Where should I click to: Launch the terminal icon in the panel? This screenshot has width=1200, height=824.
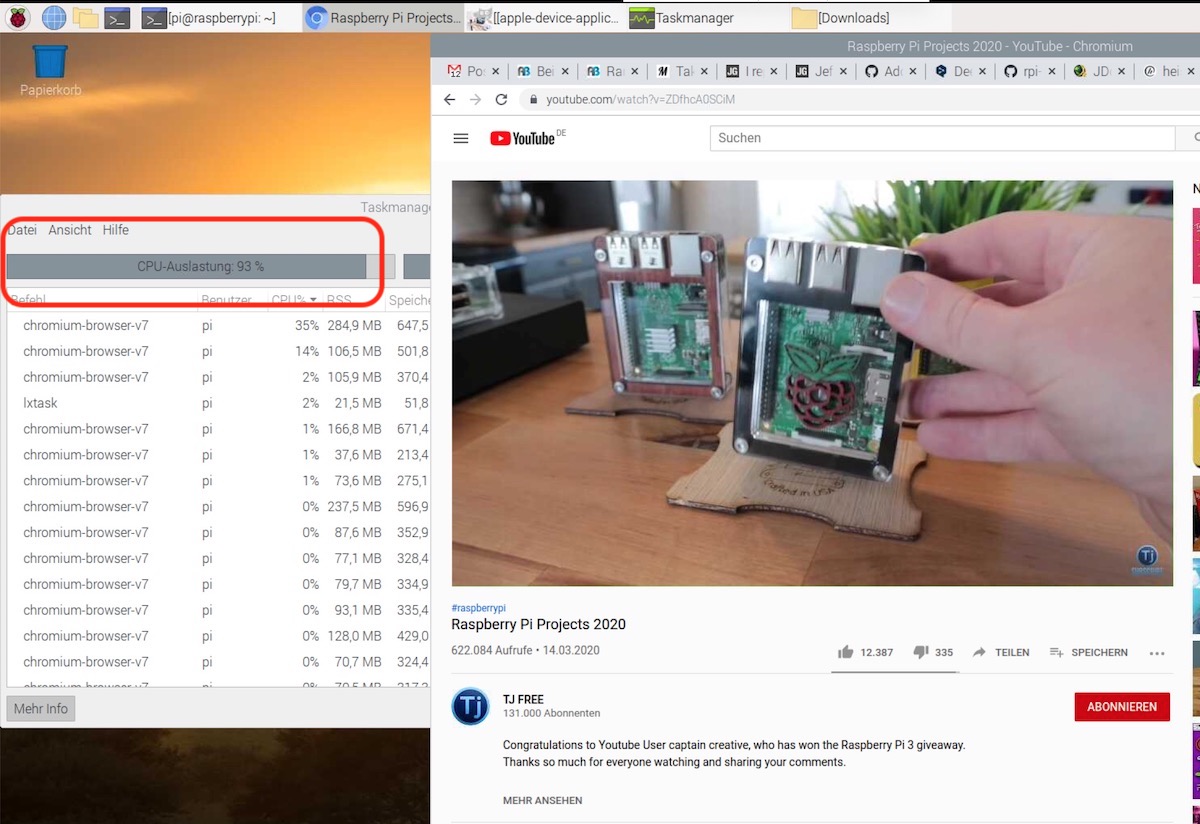pos(118,17)
